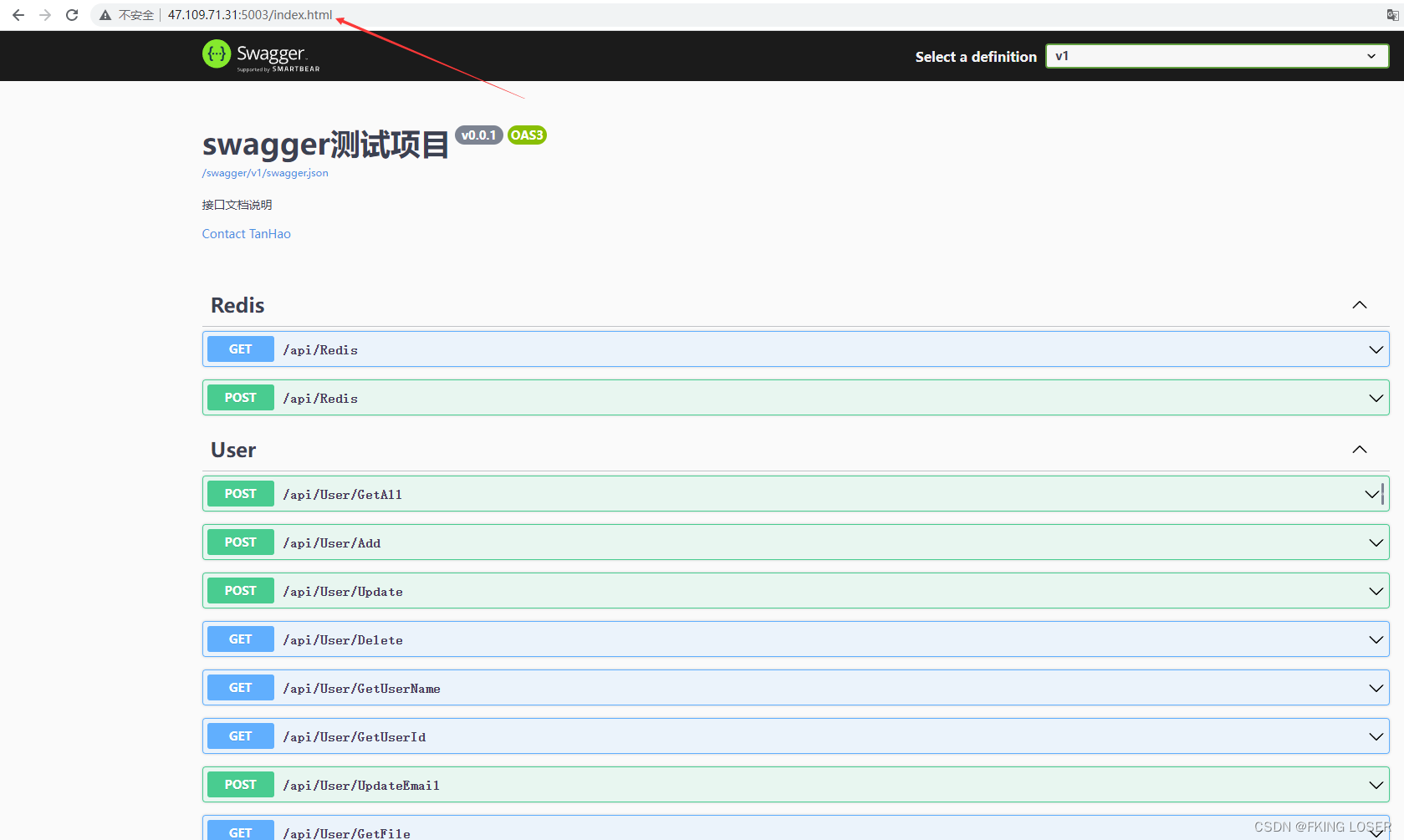
Task: Click the GET button for /api/User/GetUserId
Action: [241, 736]
